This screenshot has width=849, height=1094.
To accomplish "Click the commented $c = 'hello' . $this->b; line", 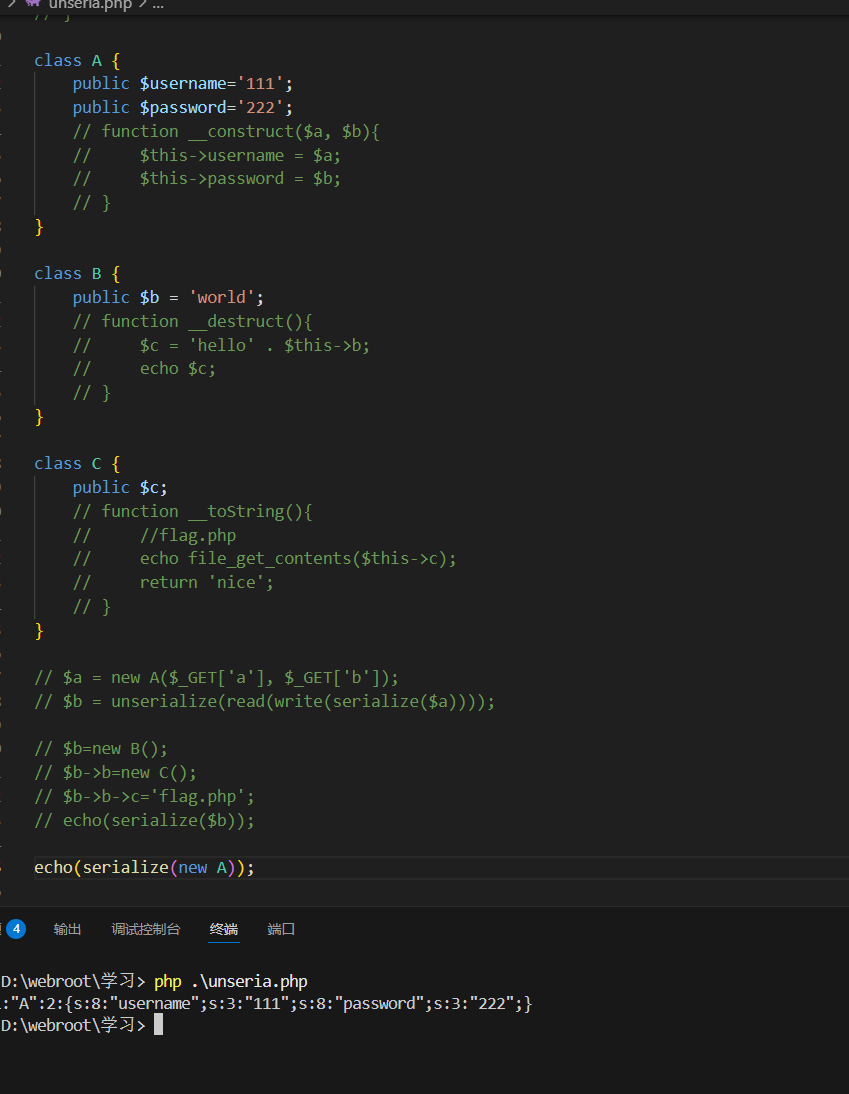I will click(221, 345).
